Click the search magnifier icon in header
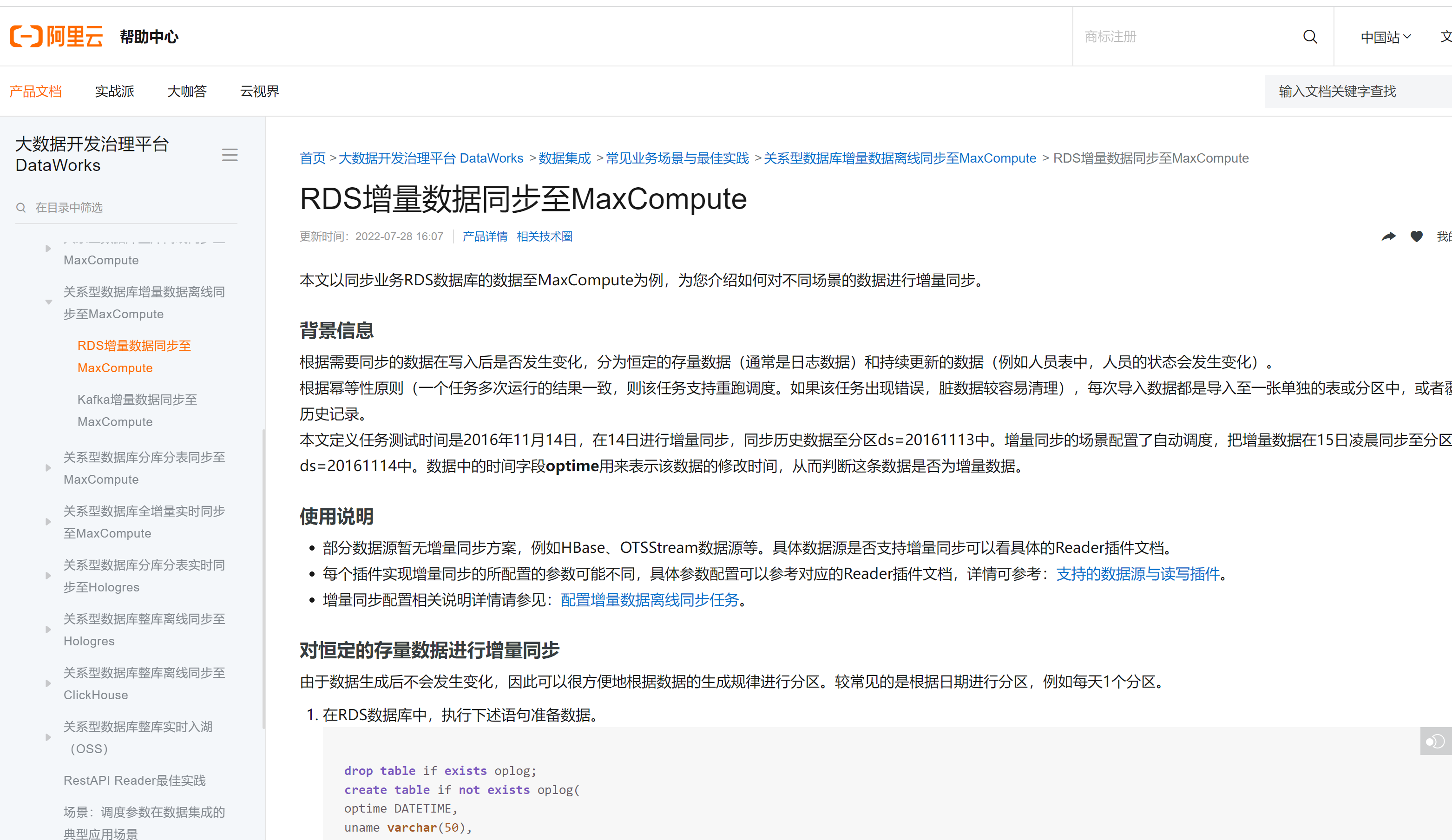The height and width of the screenshot is (840, 1452). [x=1310, y=37]
